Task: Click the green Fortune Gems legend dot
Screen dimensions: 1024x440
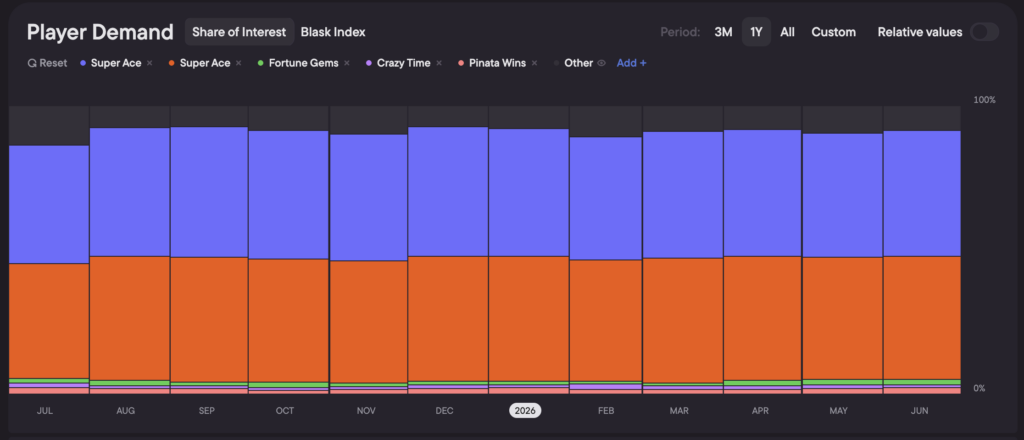Action: point(261,63)
